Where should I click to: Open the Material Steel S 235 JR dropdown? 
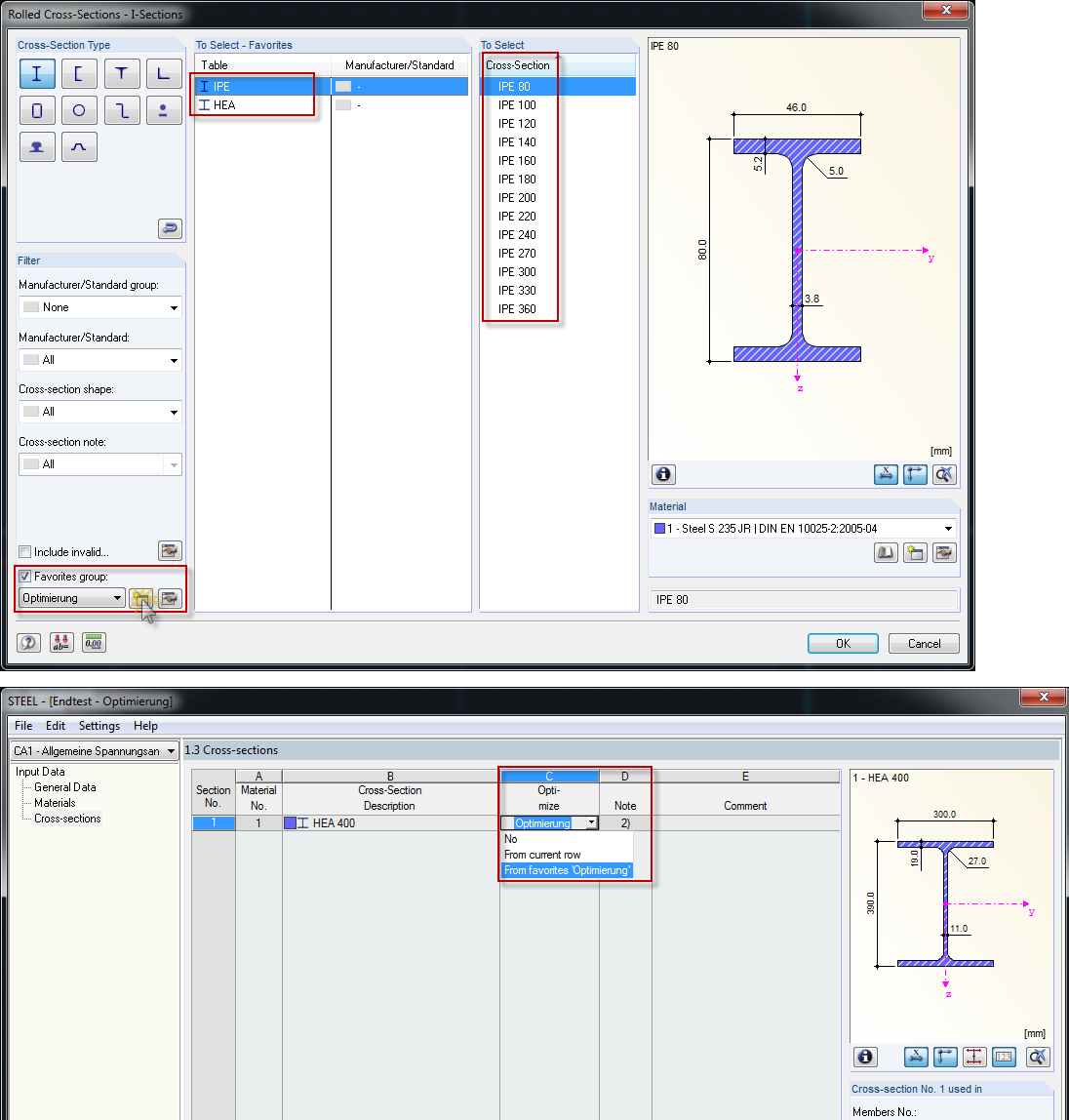tap(803, 529)
